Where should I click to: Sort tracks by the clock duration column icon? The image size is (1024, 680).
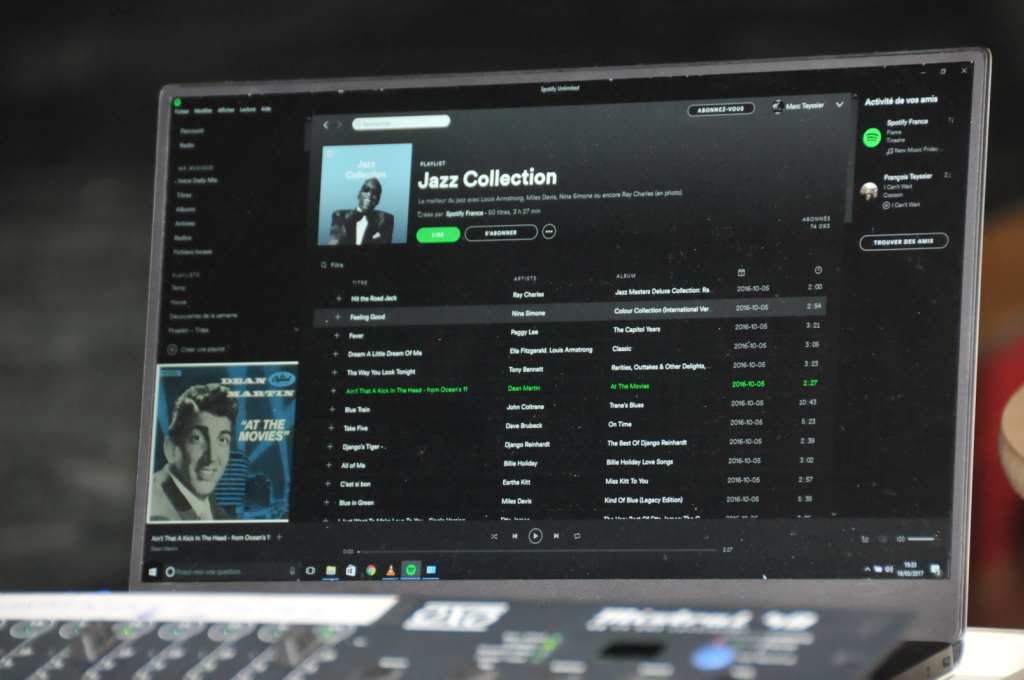[x=818, y=270]
